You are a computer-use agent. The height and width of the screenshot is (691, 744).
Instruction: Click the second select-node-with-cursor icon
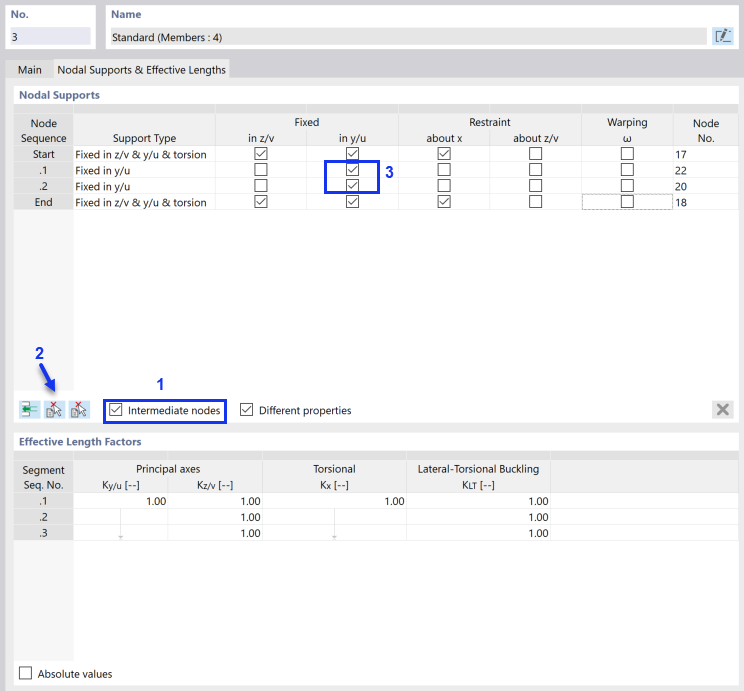[79, 410]
